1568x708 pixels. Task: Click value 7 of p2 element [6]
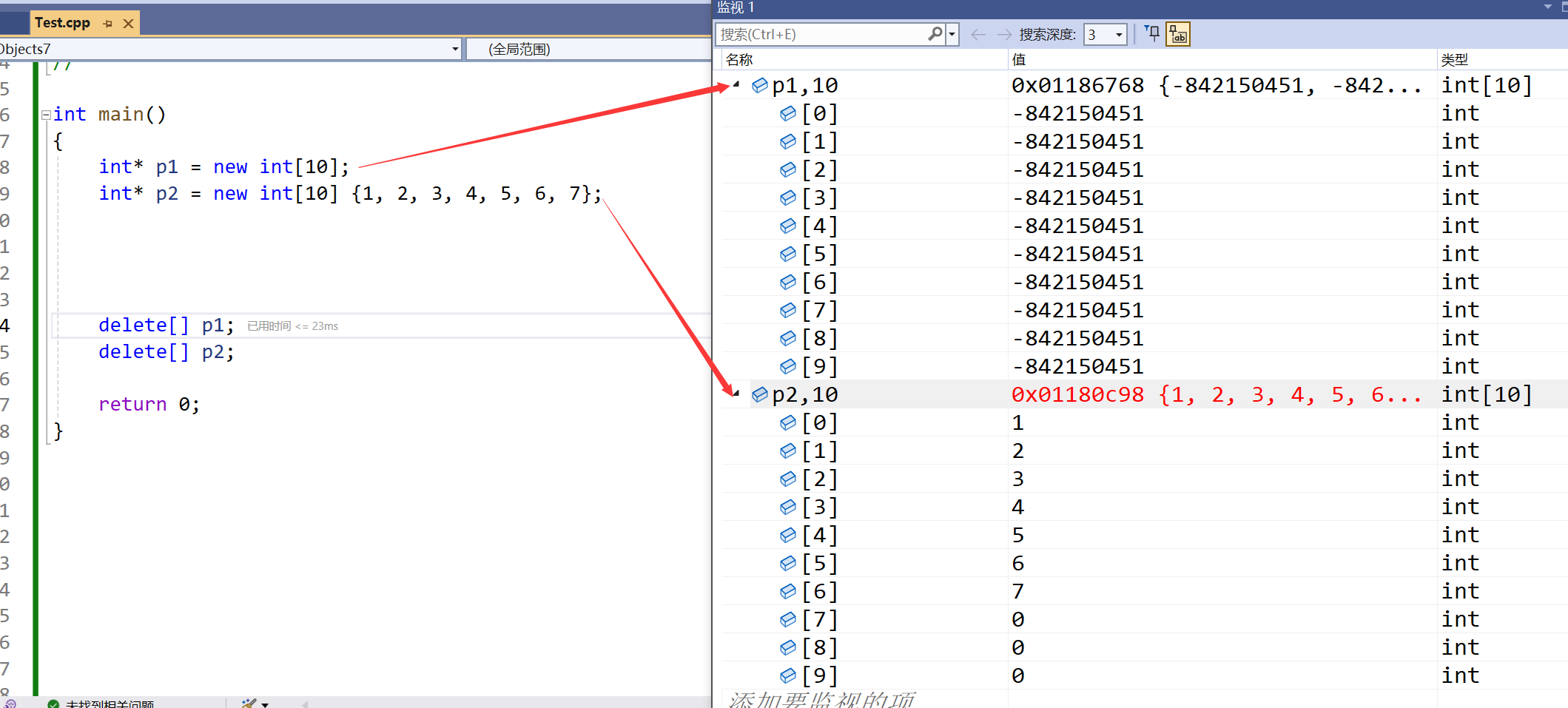[x=1018, y=592]
